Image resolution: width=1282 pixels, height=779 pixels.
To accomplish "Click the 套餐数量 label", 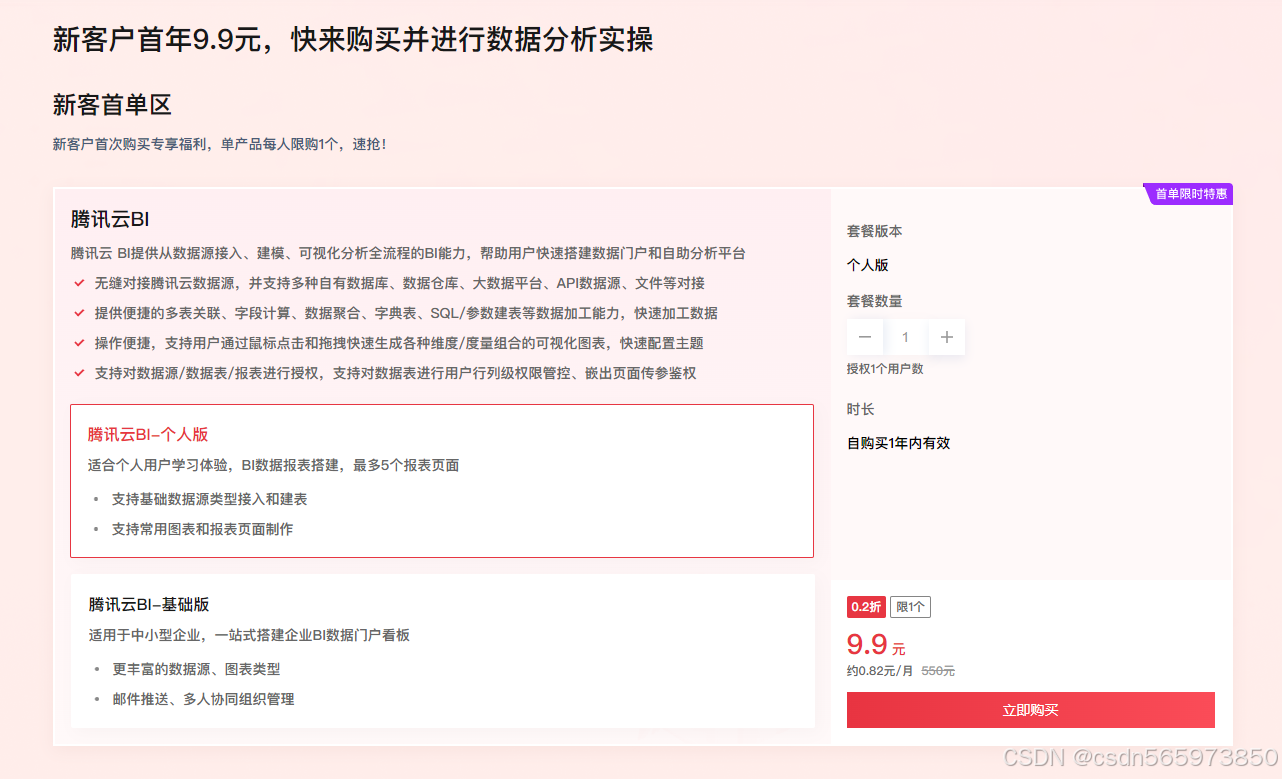I will point(875,301).
